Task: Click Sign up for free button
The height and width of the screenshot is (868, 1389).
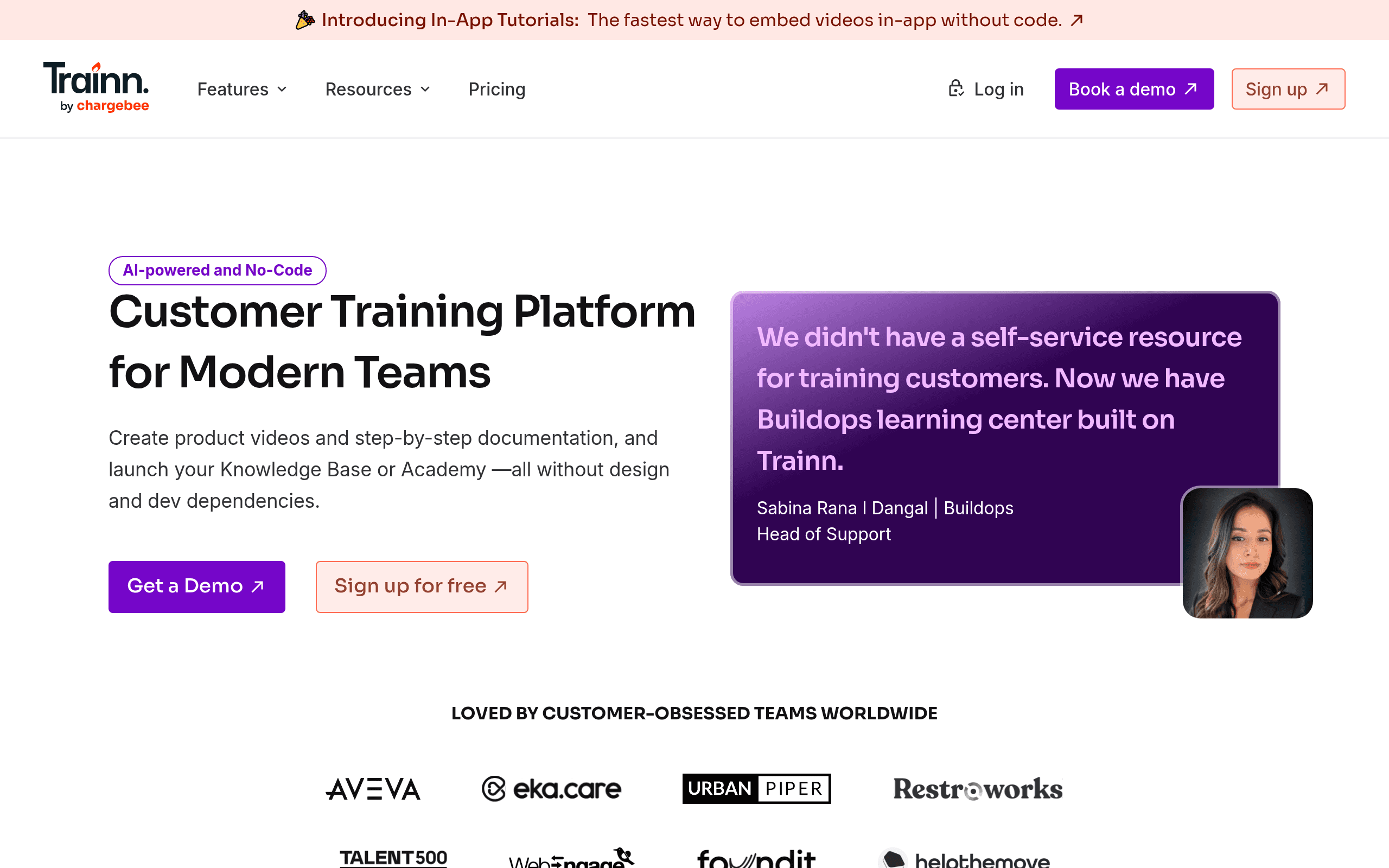Action: tap(422, 586)
